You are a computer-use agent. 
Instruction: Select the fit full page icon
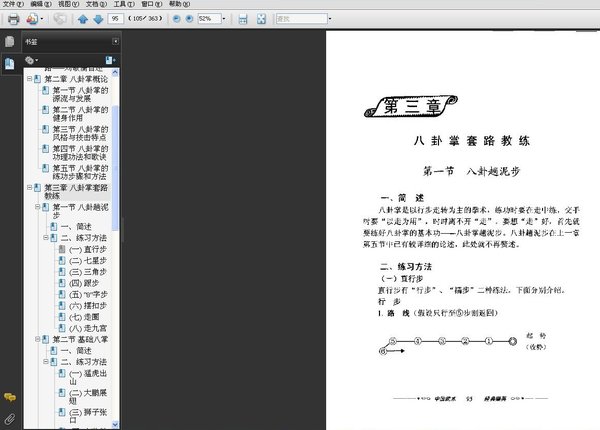click(x=261, y=19)
